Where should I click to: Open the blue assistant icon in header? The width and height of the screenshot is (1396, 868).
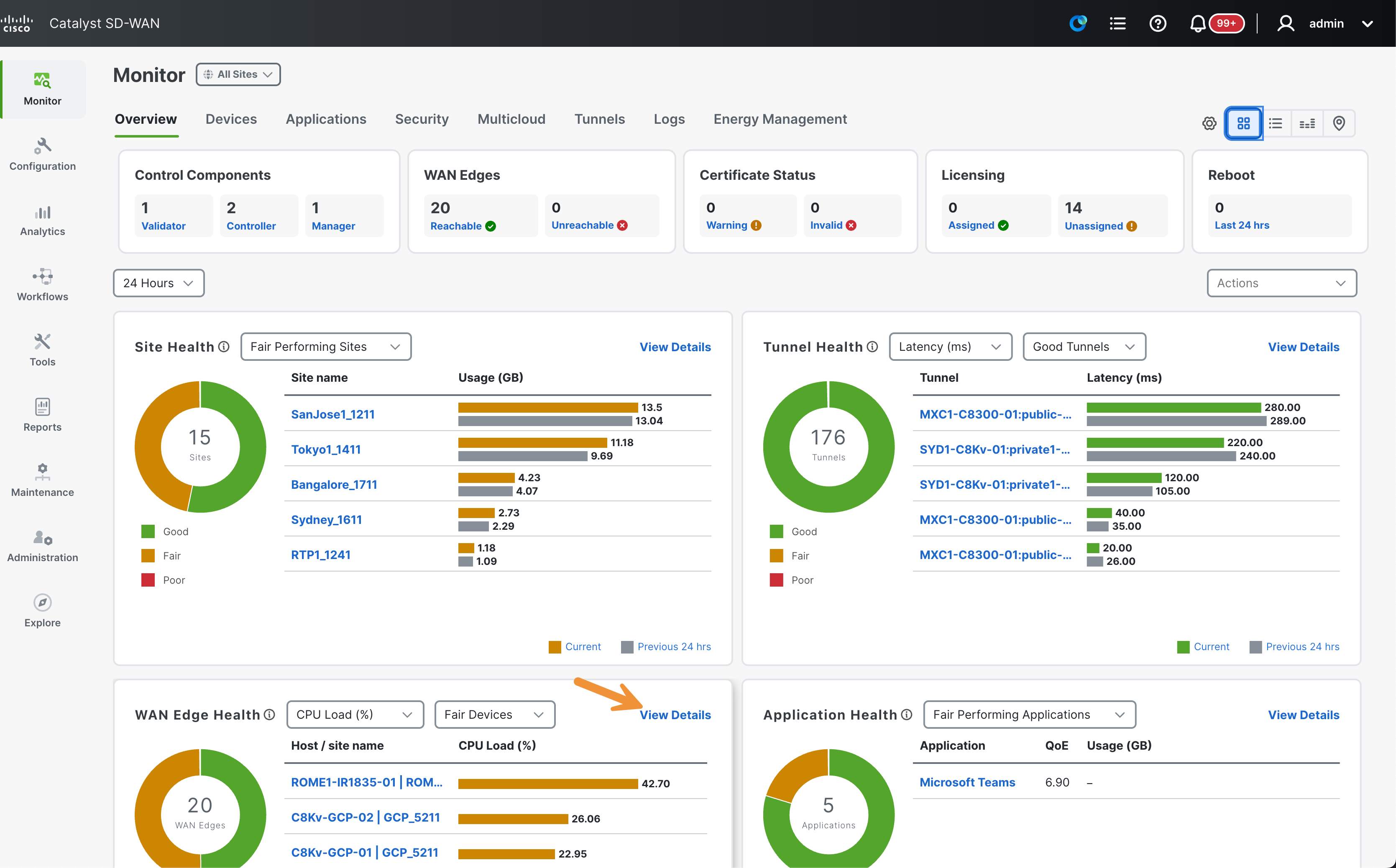coord(1078,23)
